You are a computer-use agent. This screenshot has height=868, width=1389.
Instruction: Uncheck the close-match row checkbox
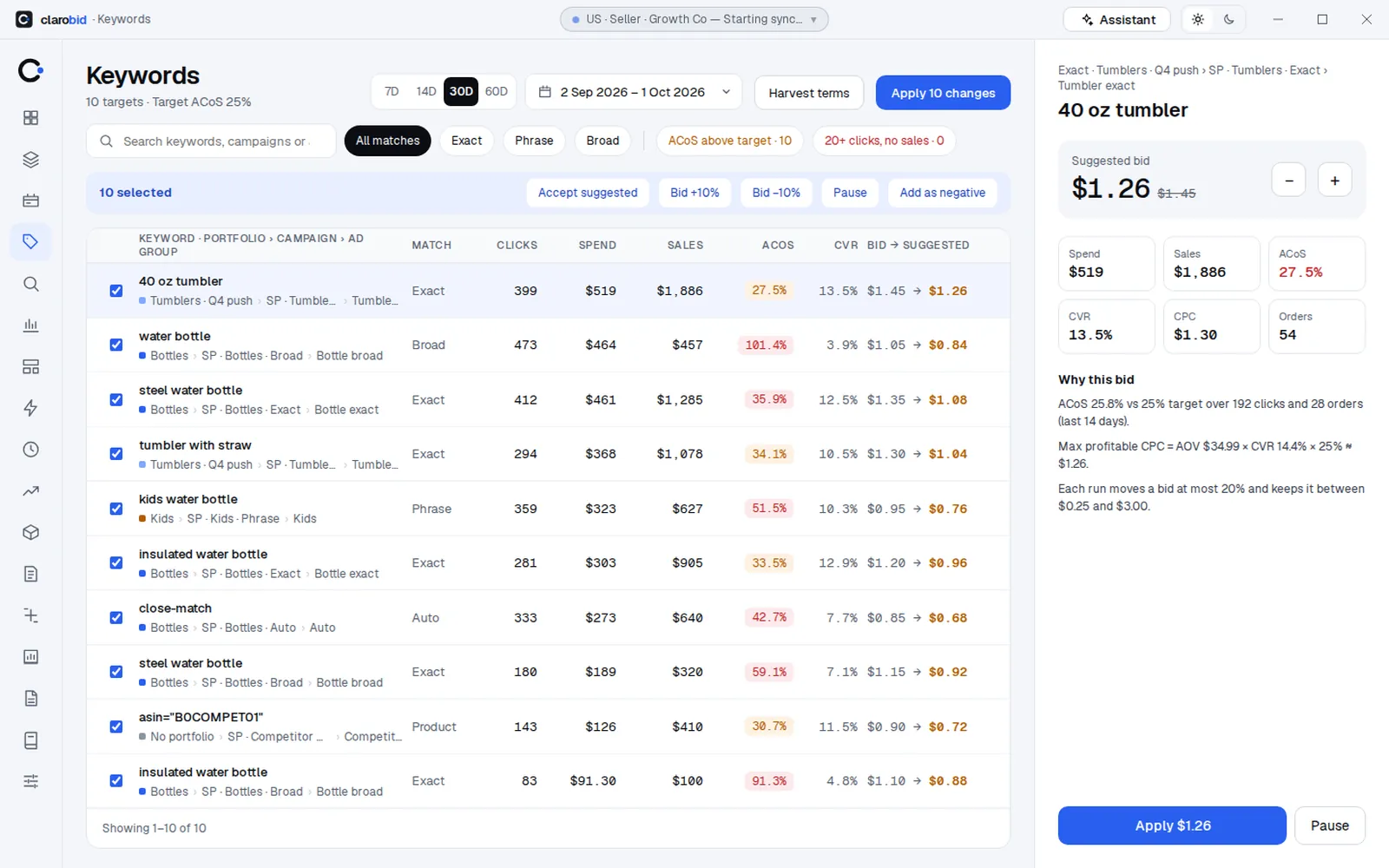(116, 618)
